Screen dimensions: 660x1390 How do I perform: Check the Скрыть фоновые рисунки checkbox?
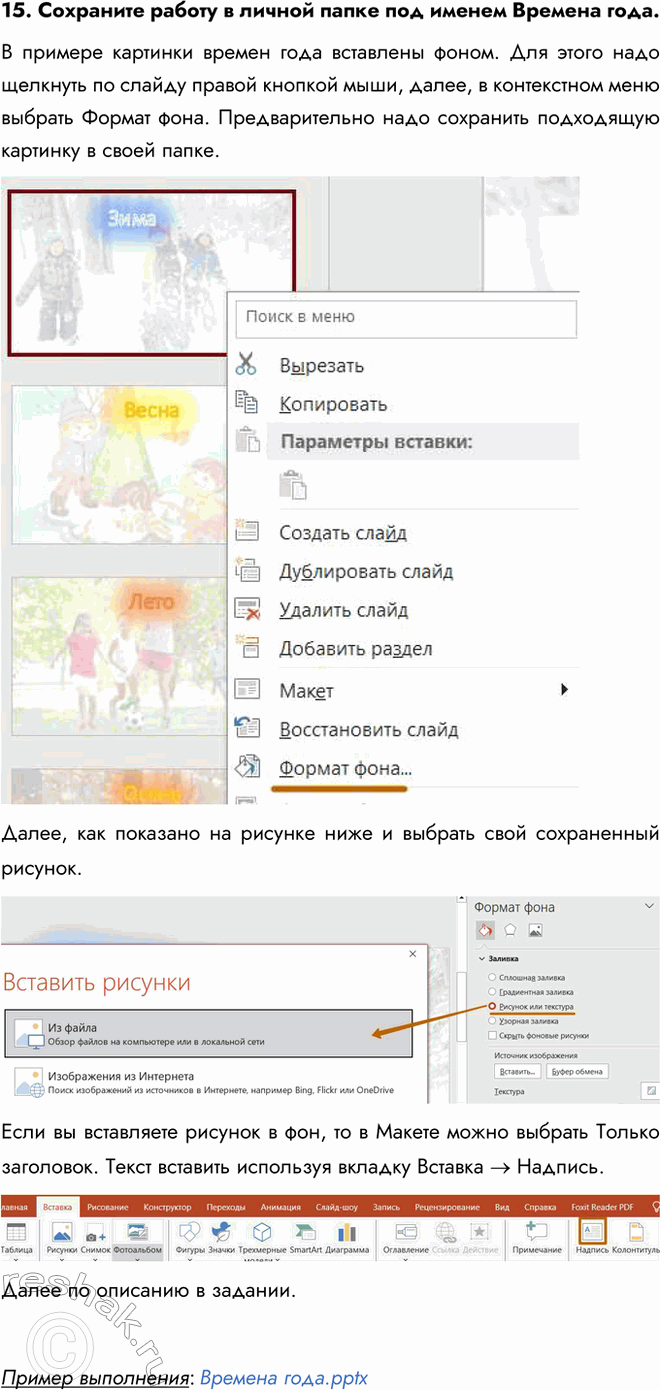(x=491, y=1036)
